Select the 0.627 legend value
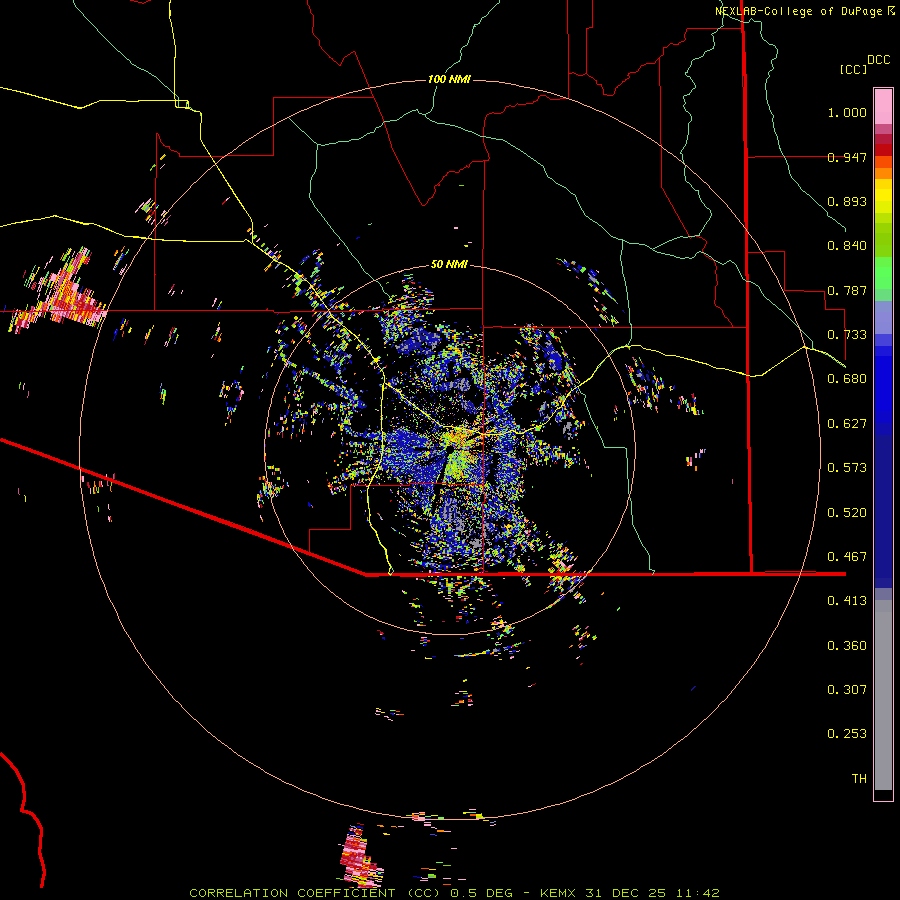This screenshot has height=900, width=900. pos(847,424)
